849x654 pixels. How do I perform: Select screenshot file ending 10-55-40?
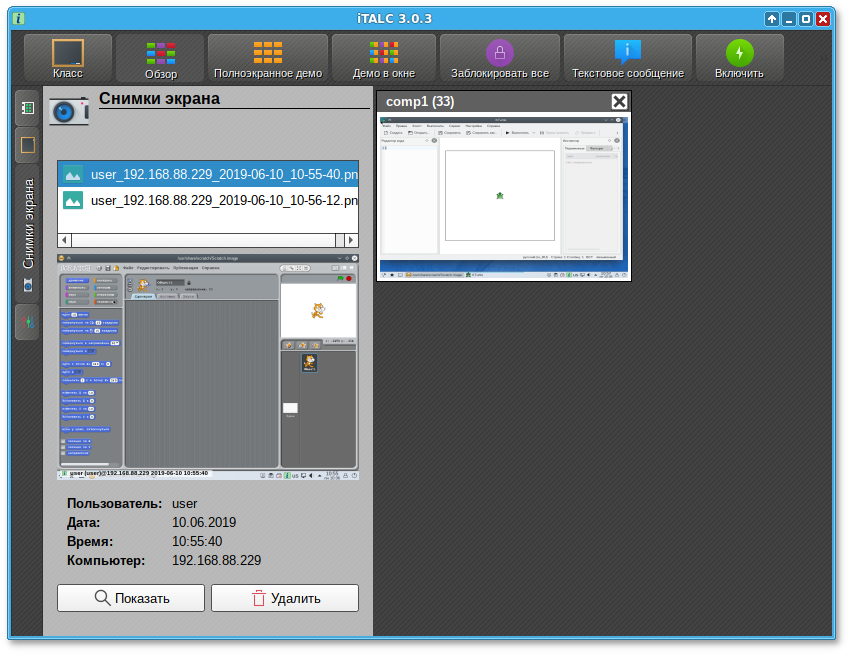[x=208, y=174]
